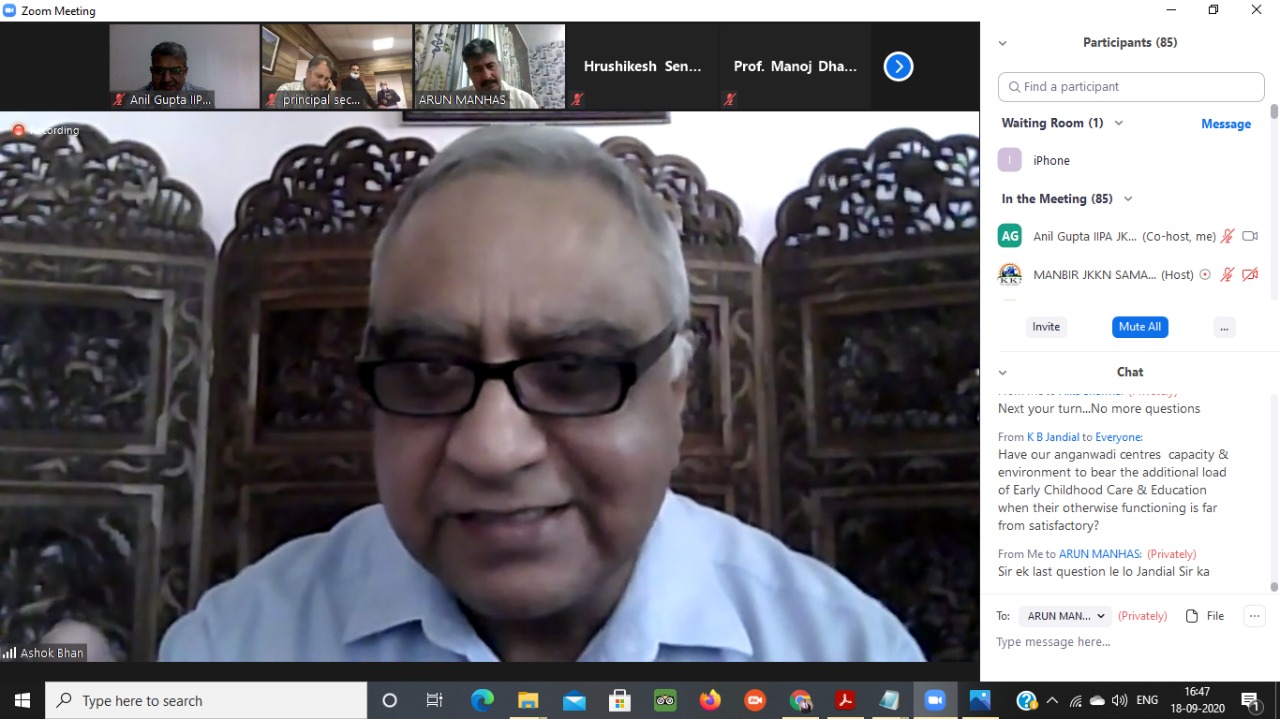Click the Windows taskbar search box

[x=207, y=700]
